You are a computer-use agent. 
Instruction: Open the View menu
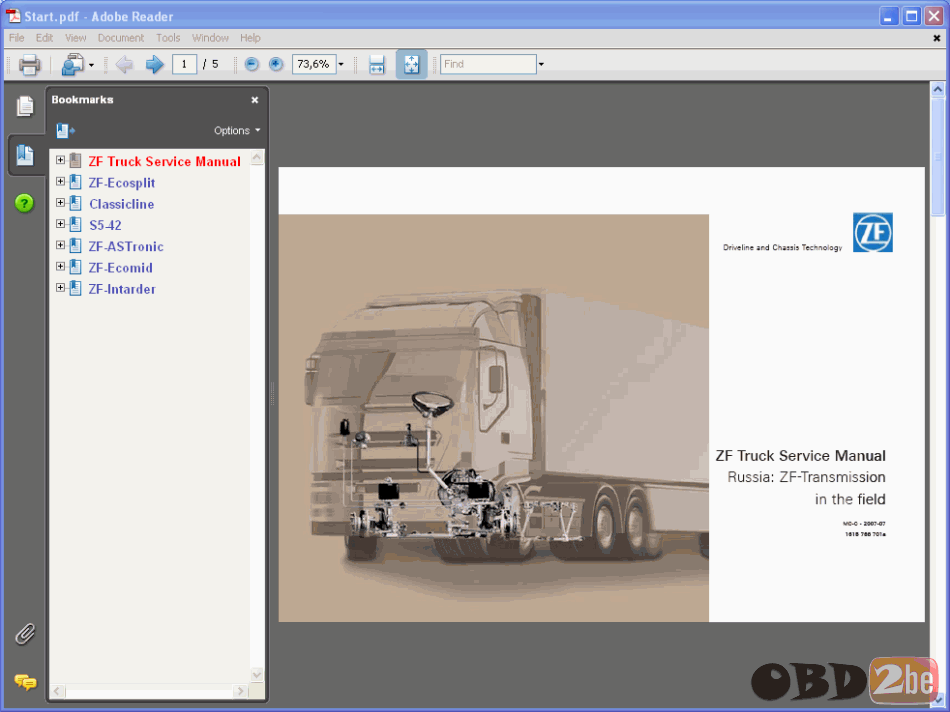[x=76, y=38]
